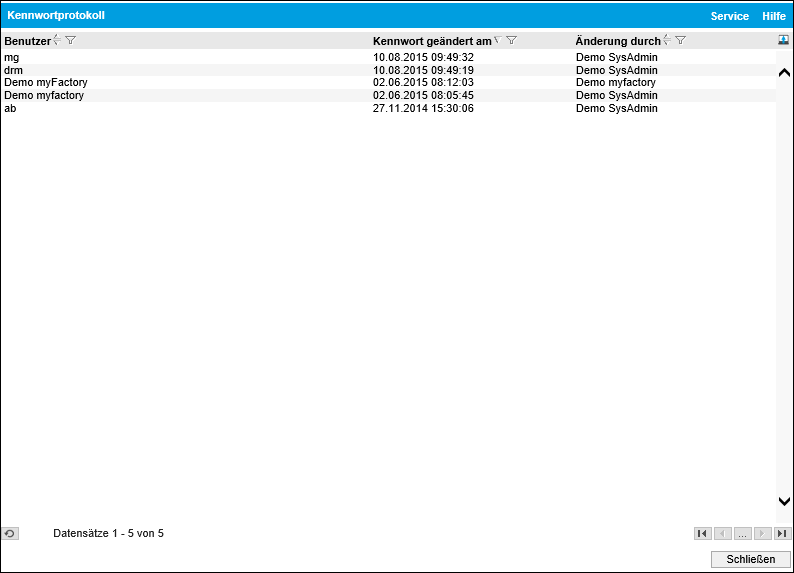Select the Änderung durch column header

pos(618,41)
